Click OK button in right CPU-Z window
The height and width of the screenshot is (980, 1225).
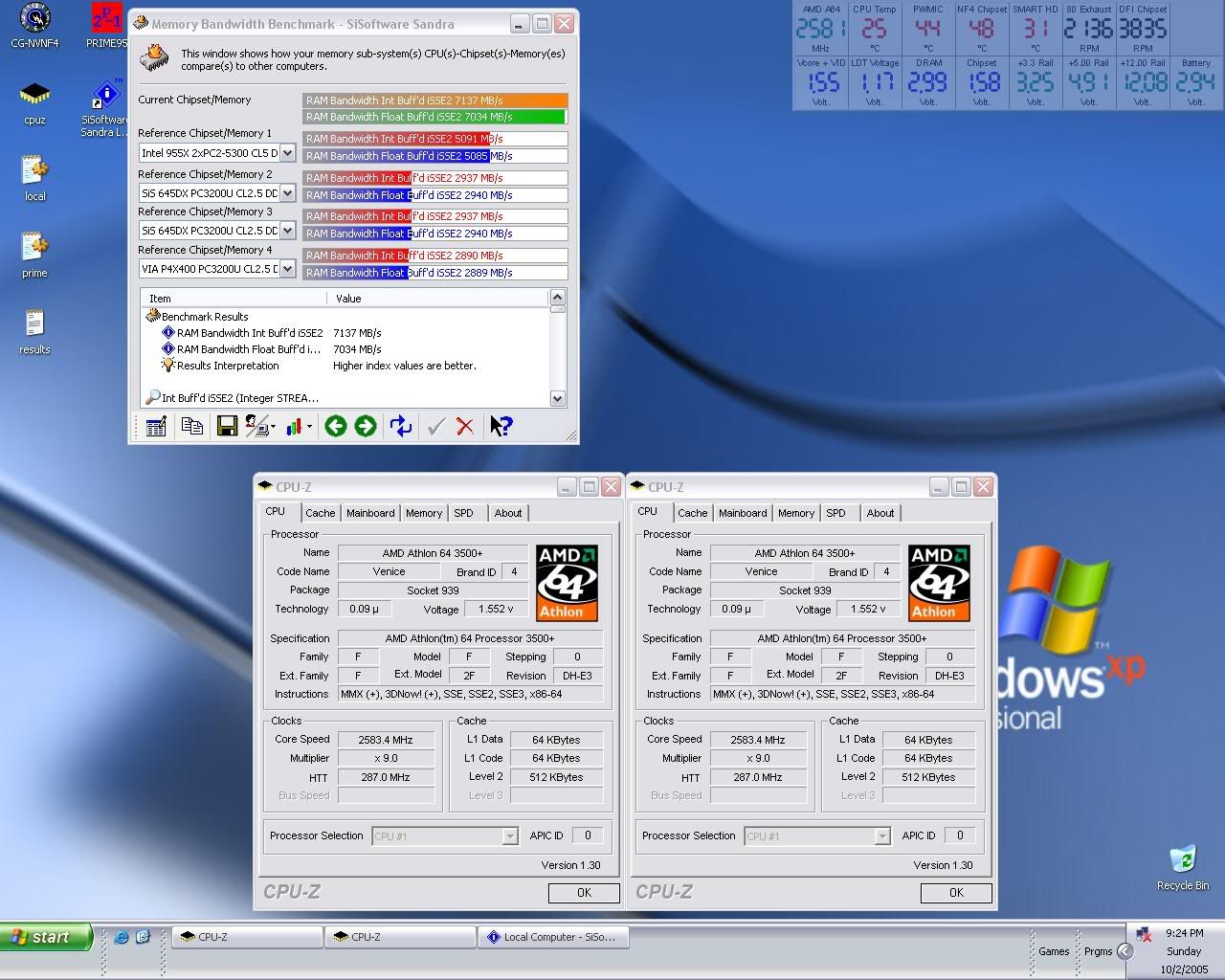[956, 893]
